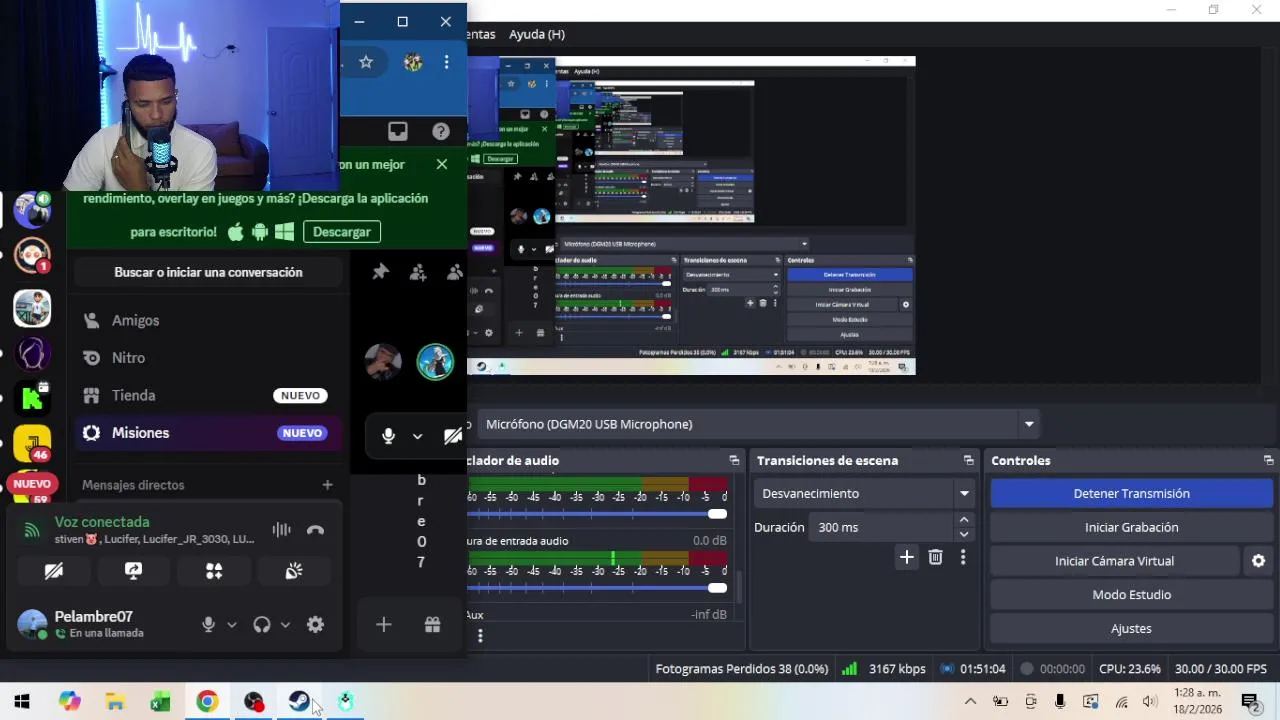Expand call microphone options chevron
Viewport: 1280px width, 720px height.
coord(417,436)
